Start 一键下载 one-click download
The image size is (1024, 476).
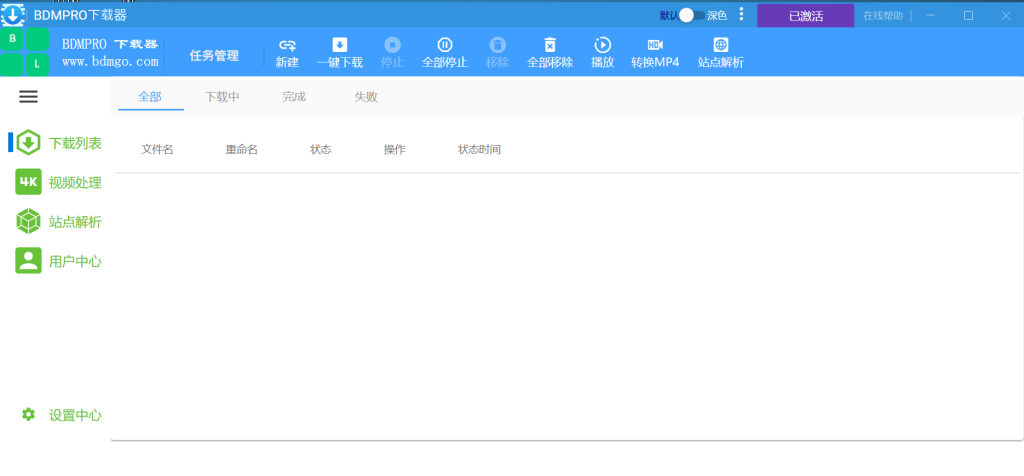tap(340, 54)
